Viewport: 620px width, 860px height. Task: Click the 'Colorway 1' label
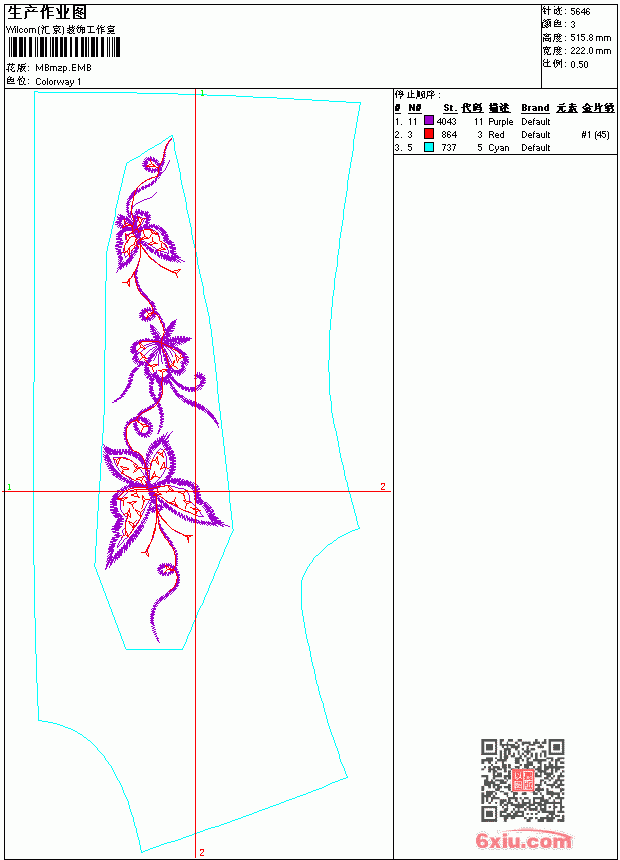pos(58,82)
